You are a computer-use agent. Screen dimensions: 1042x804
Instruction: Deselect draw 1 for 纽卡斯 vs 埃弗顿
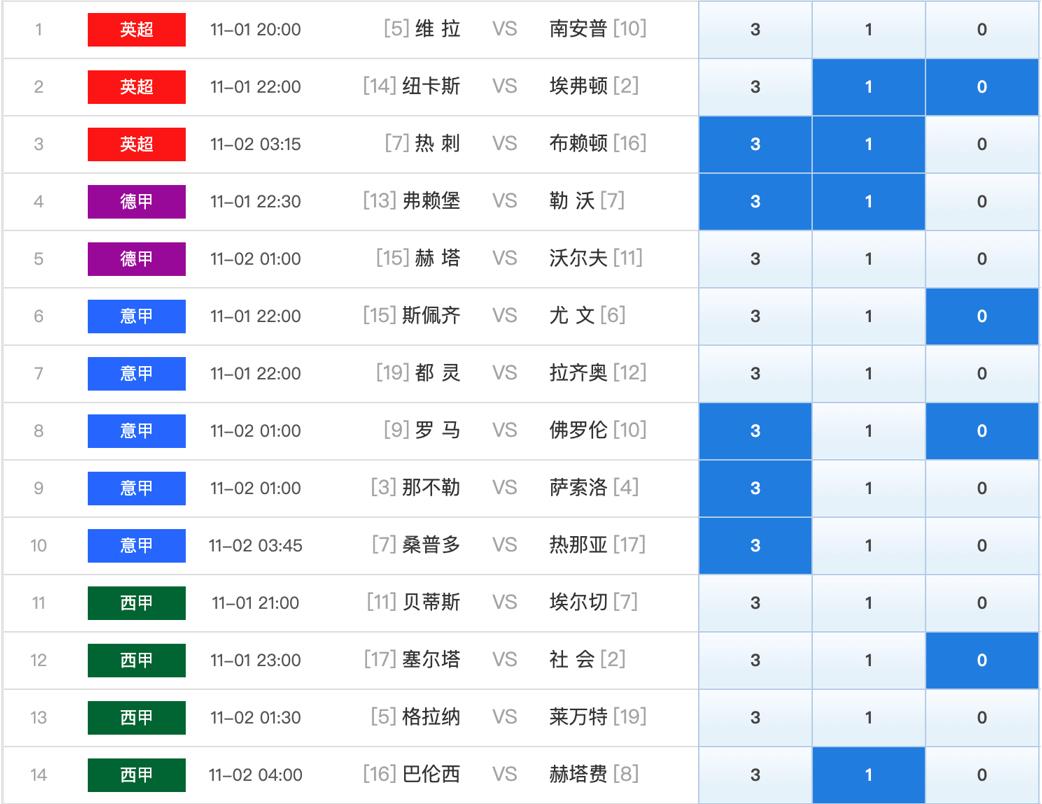point(868,87)
